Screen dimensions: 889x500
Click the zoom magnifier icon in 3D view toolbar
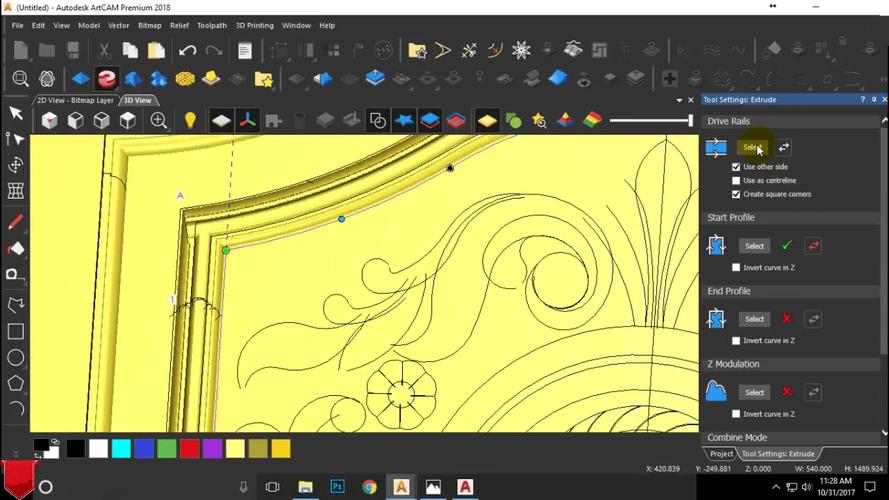coord(159,121)
